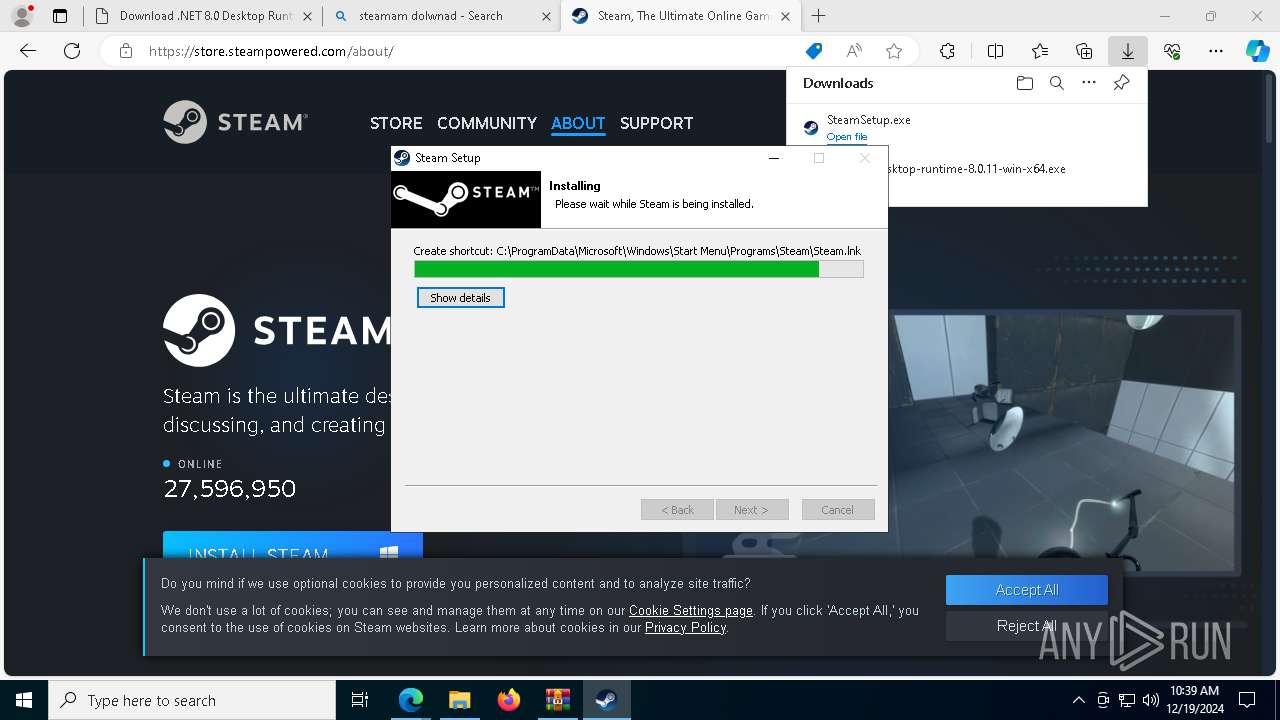This screenshot has width=1280, height=720.
Task: Open the Windows Start menu
Action: click(24, 700)
